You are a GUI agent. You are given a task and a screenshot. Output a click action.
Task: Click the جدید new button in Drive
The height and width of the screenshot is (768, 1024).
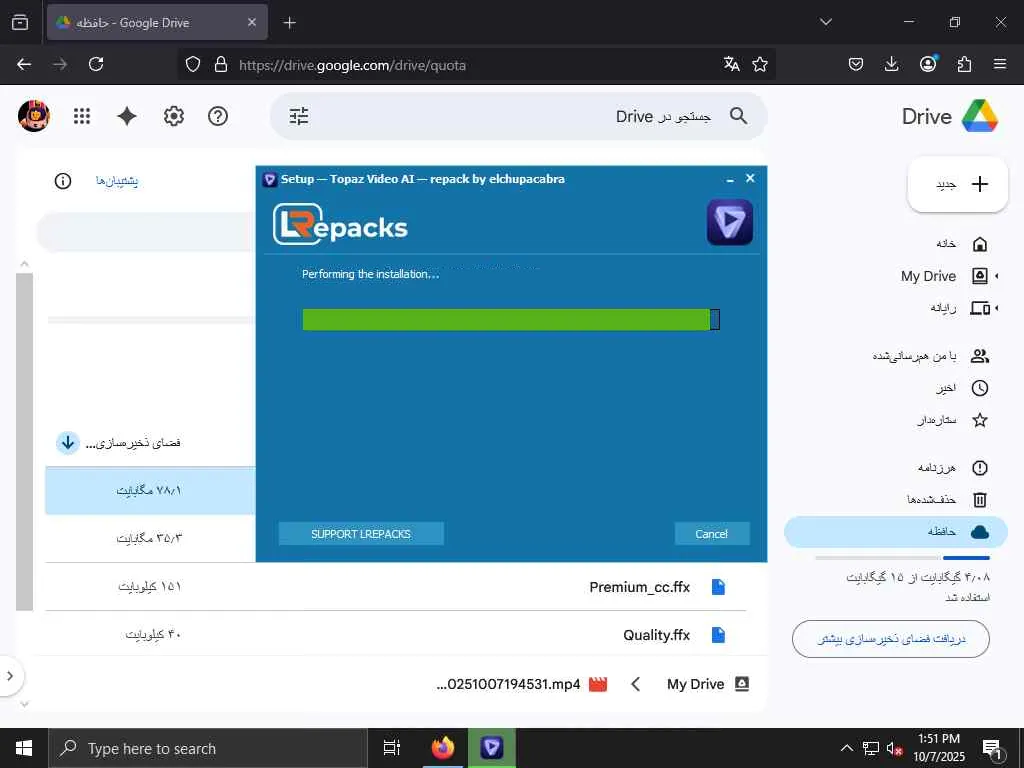point(957,184)
